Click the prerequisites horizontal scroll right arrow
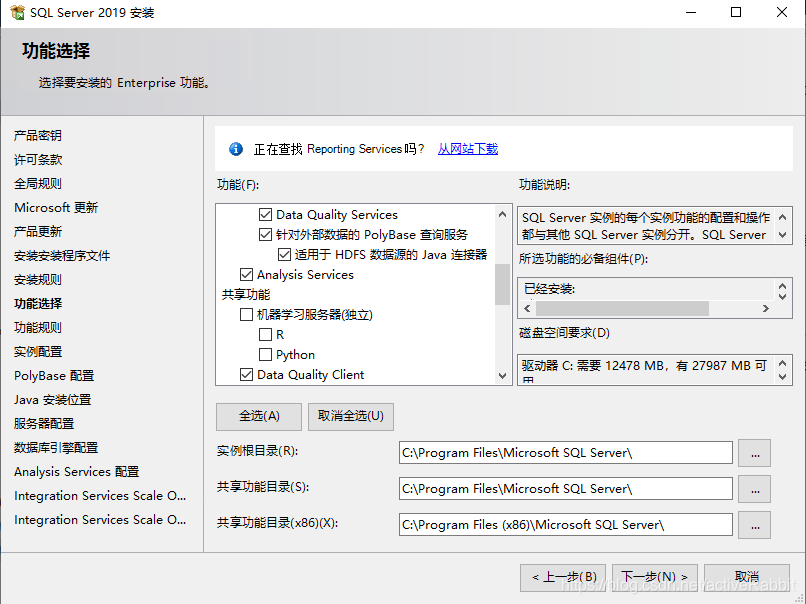The image size is (806, 604). (765, 308)
